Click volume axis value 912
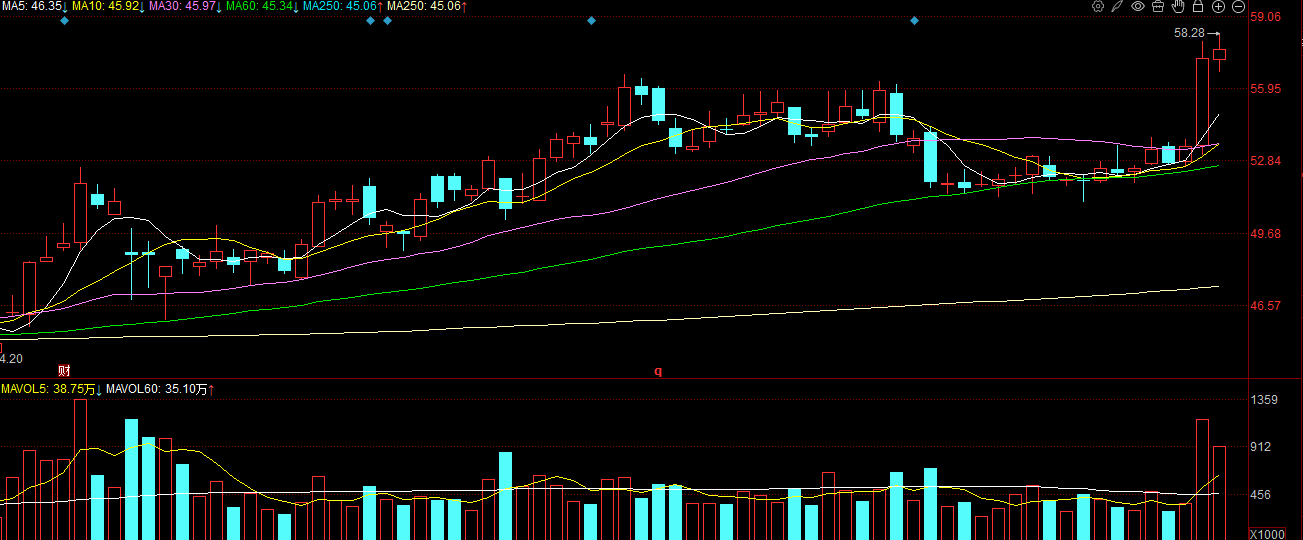 1262,447
